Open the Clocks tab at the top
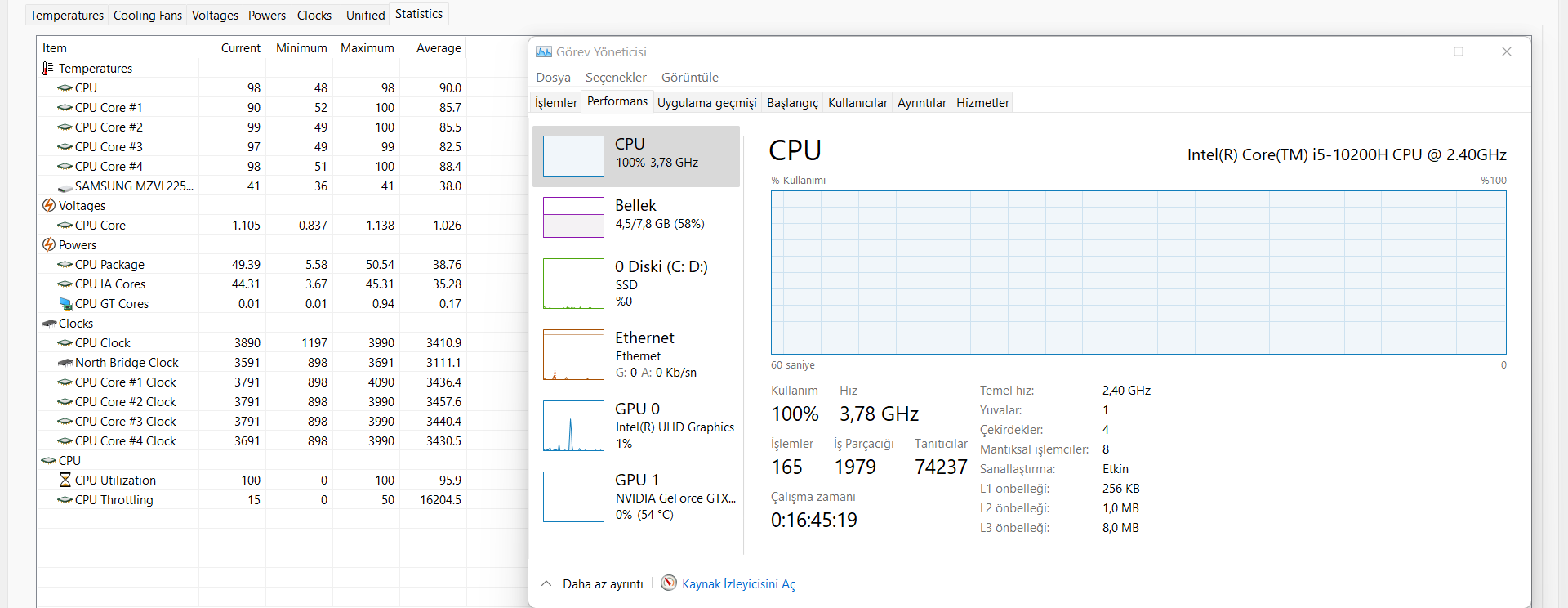 point(314,16)
